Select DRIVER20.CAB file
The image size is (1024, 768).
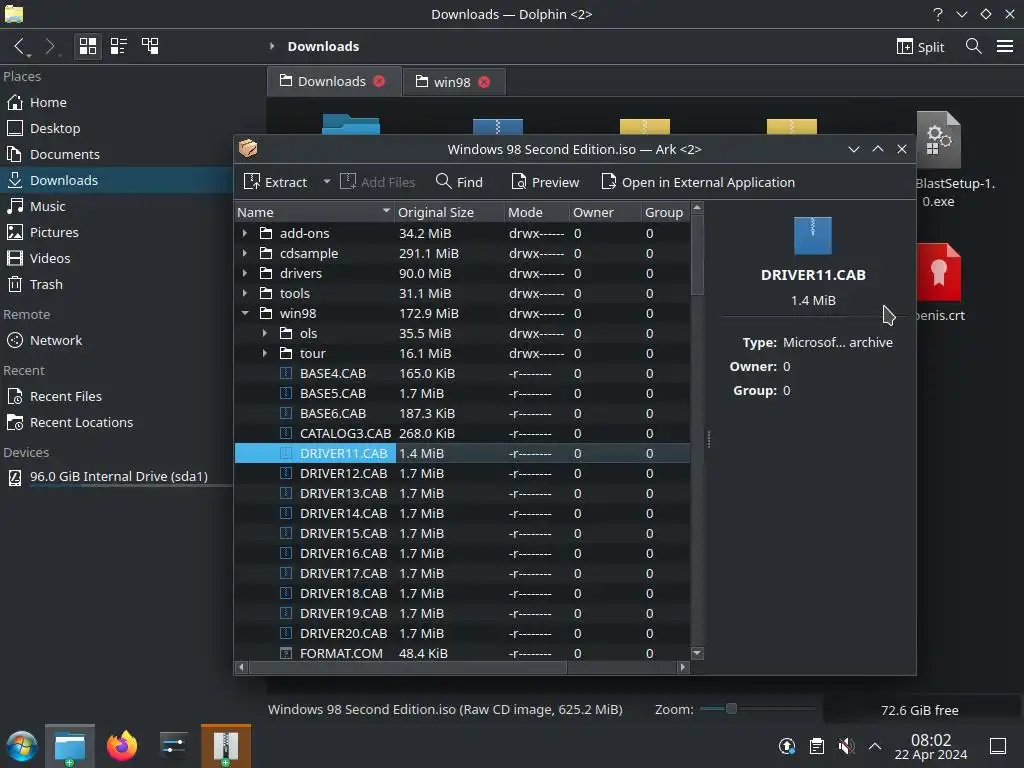(x=462, y=633)
